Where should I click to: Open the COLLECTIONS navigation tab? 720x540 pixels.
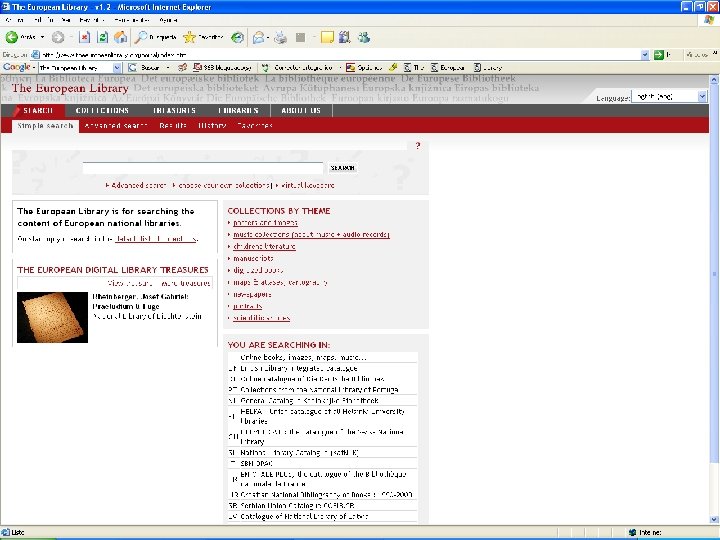102,111
